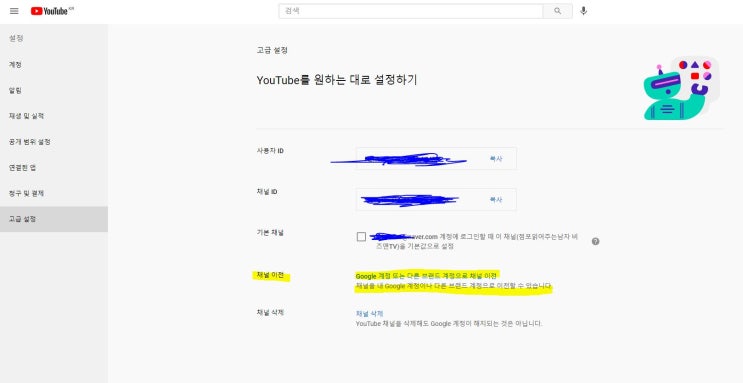Open 연결된 앱 in sidebar

54,167
